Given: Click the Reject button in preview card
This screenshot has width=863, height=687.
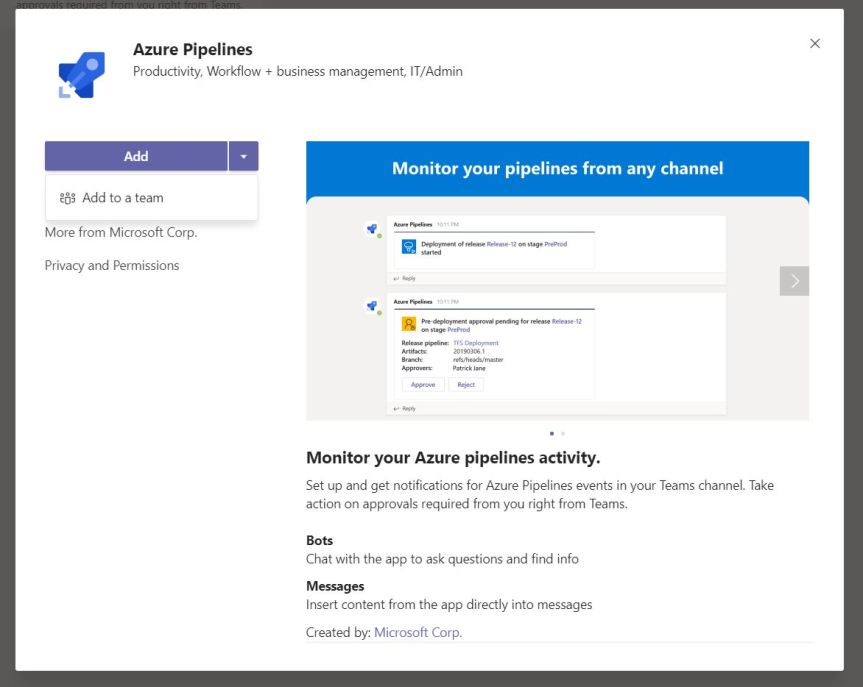Looking at the screenshot, I should 466,384.
